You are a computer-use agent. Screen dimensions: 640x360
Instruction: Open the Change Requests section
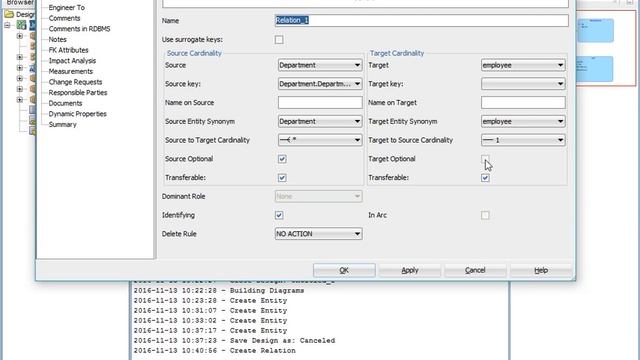coord(76,82)
